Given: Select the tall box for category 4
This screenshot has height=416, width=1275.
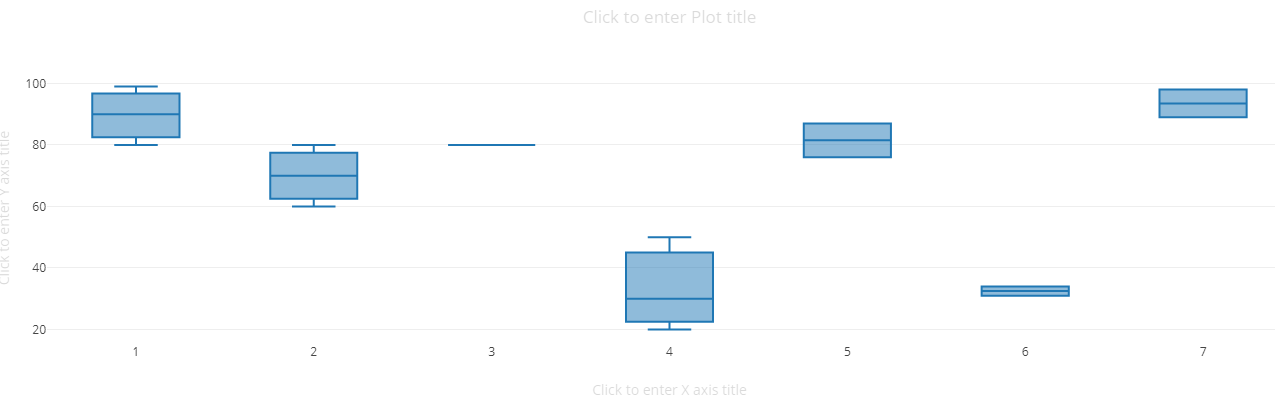Looking at the screenshot, I should 669,287.
